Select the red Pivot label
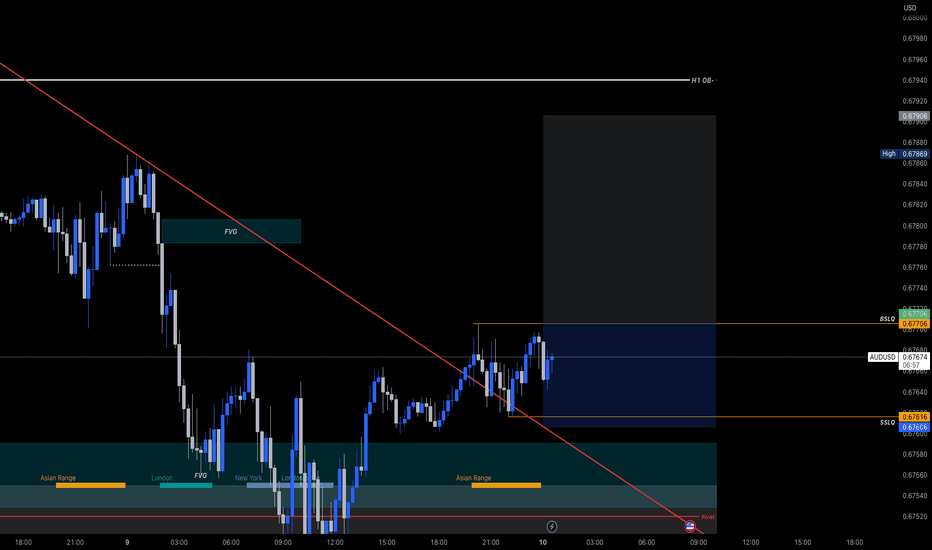Image resolution: width=932 pixels, height=550 pixels. click(x=708, y=517)
